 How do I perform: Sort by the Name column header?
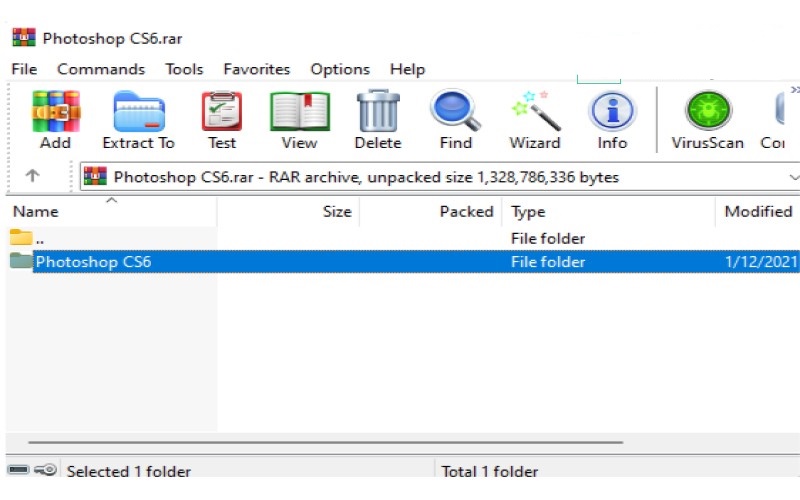click(x=111, y=211)
